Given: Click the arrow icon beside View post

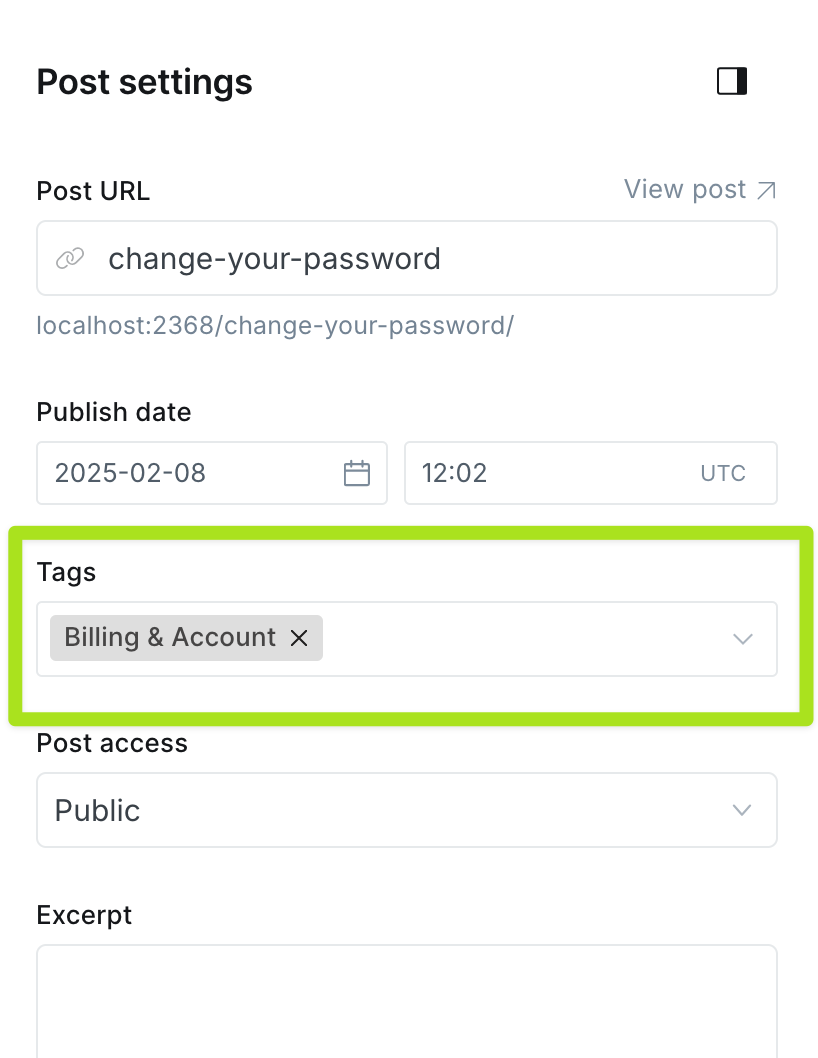Looking at the screenshot, I should click(766, 190).
